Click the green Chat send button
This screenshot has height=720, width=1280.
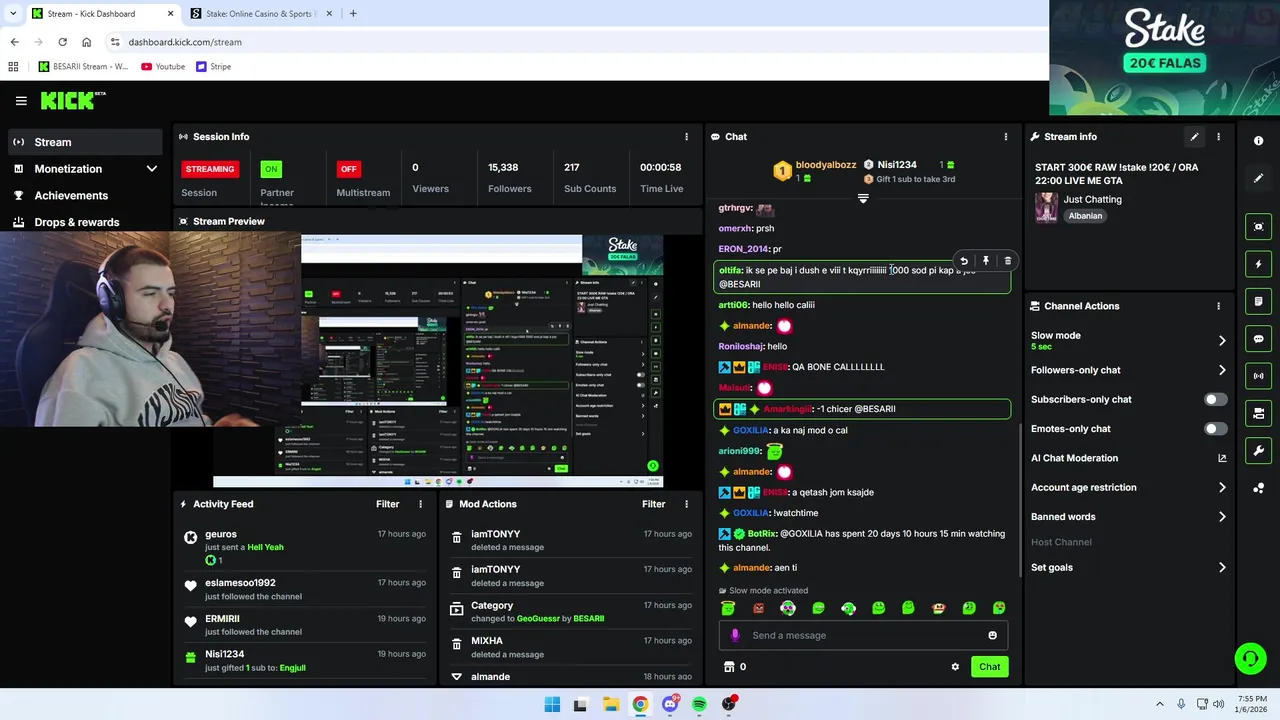click(x=989, y=667)
